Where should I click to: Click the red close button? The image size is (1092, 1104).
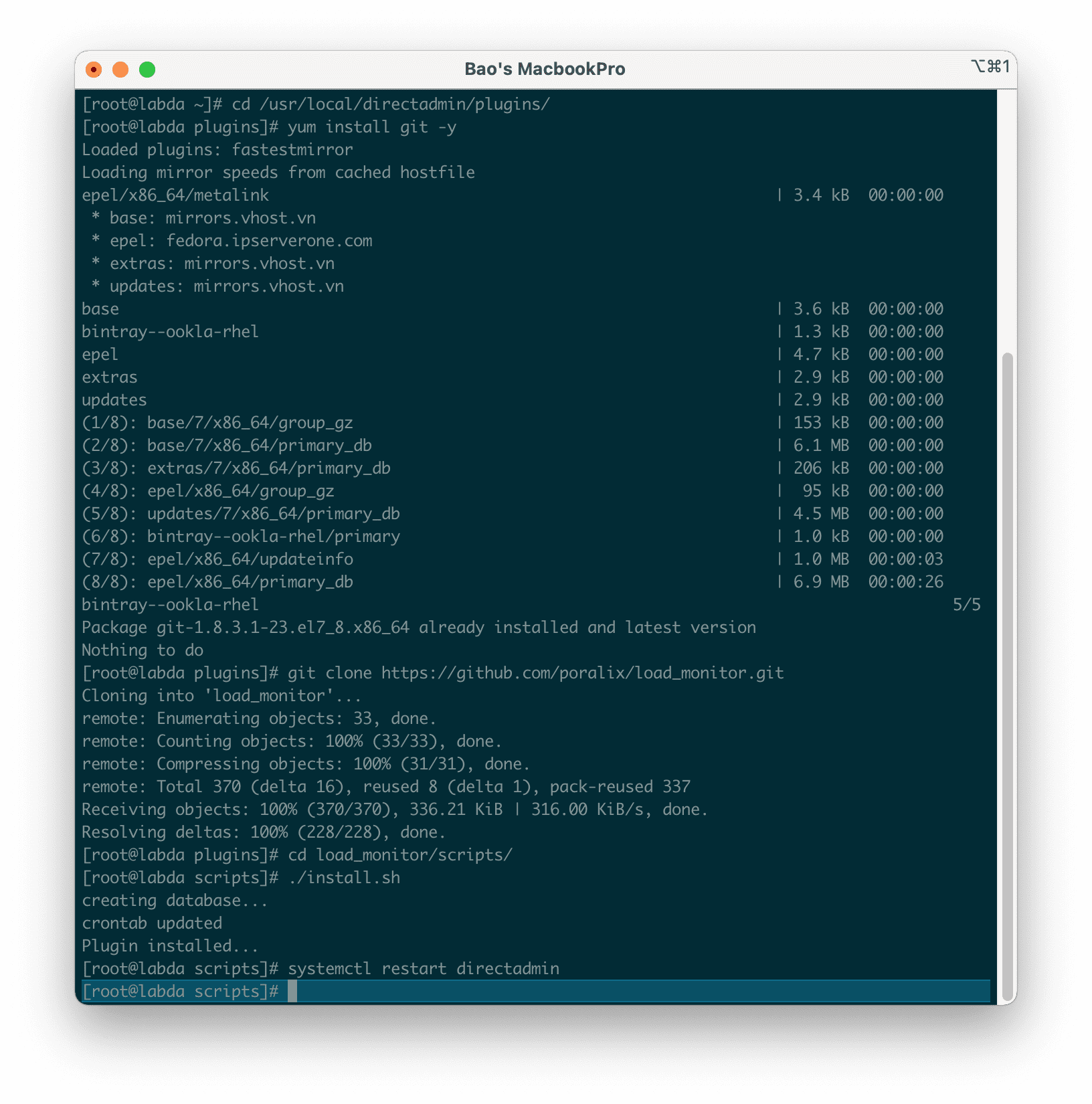(94, 68)
